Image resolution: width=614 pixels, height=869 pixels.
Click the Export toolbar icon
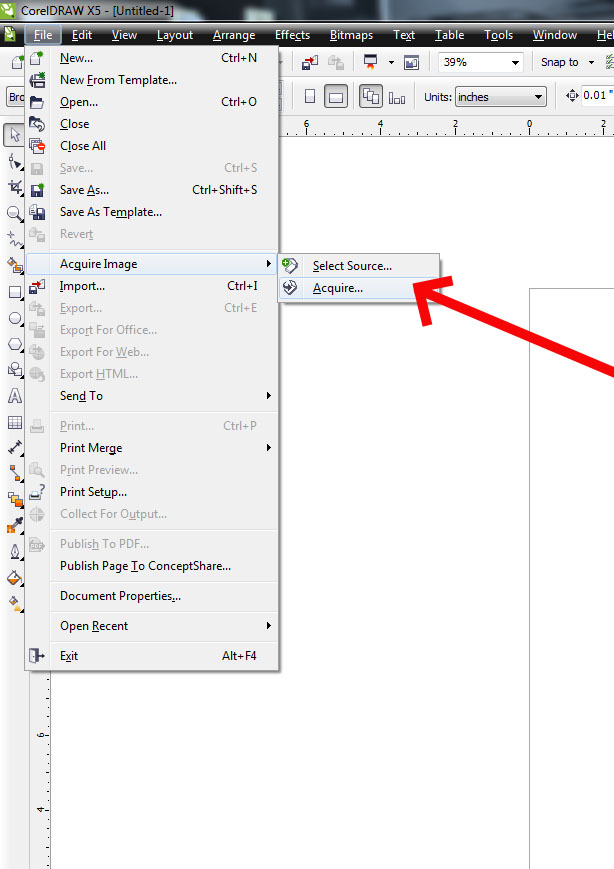335,63
